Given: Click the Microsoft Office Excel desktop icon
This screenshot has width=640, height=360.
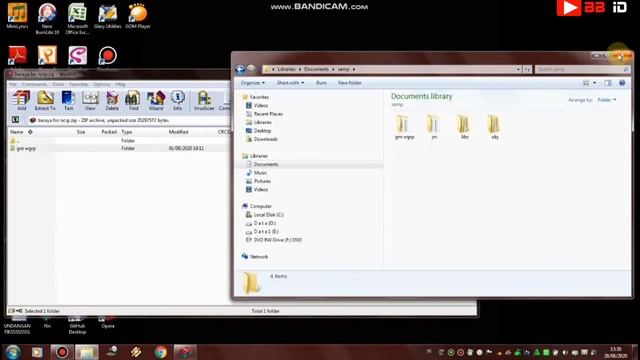Looking at the screenshot, I should [77, 19].
